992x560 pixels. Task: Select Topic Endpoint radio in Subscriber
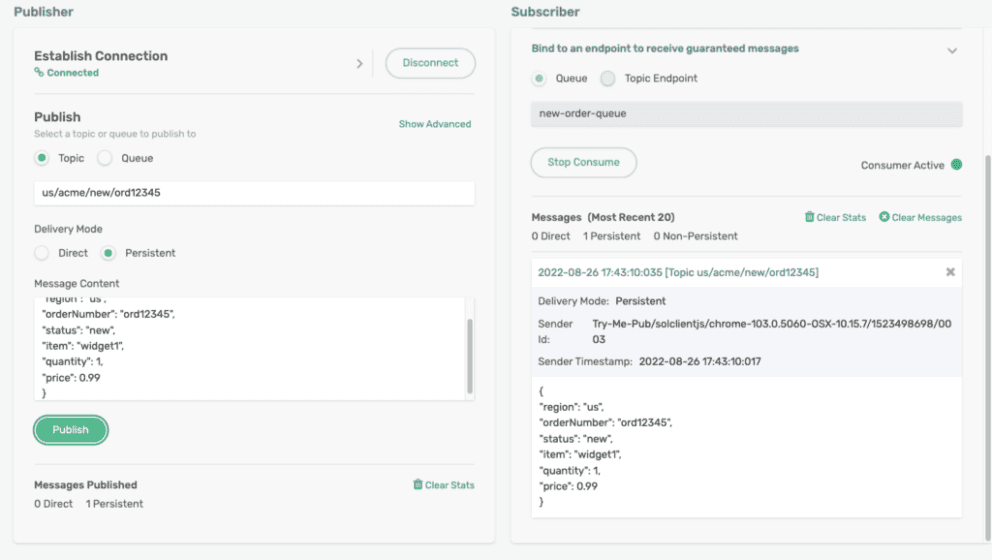point(607,78)
